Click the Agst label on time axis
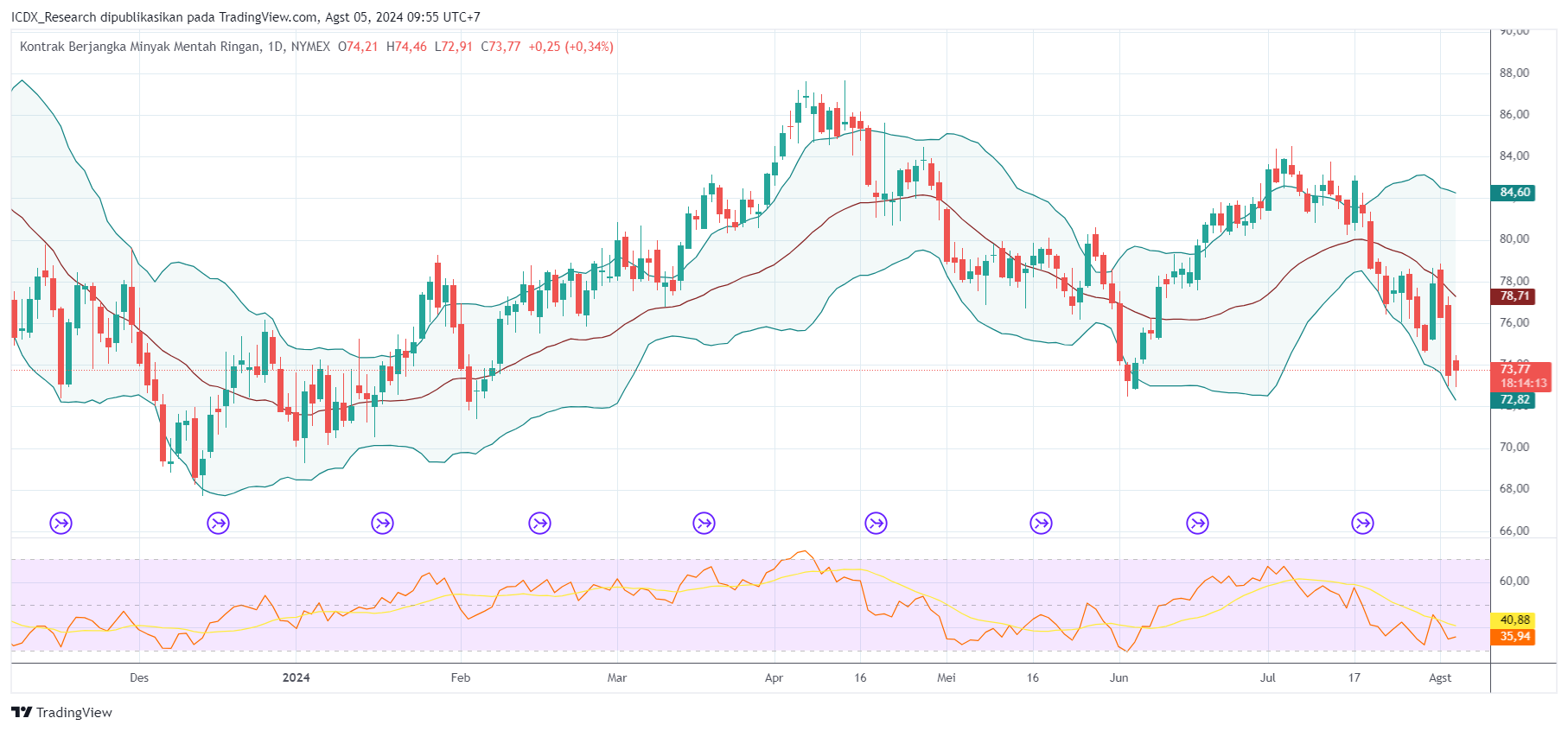1568x731 pixels. click(x=1440, y=677)
